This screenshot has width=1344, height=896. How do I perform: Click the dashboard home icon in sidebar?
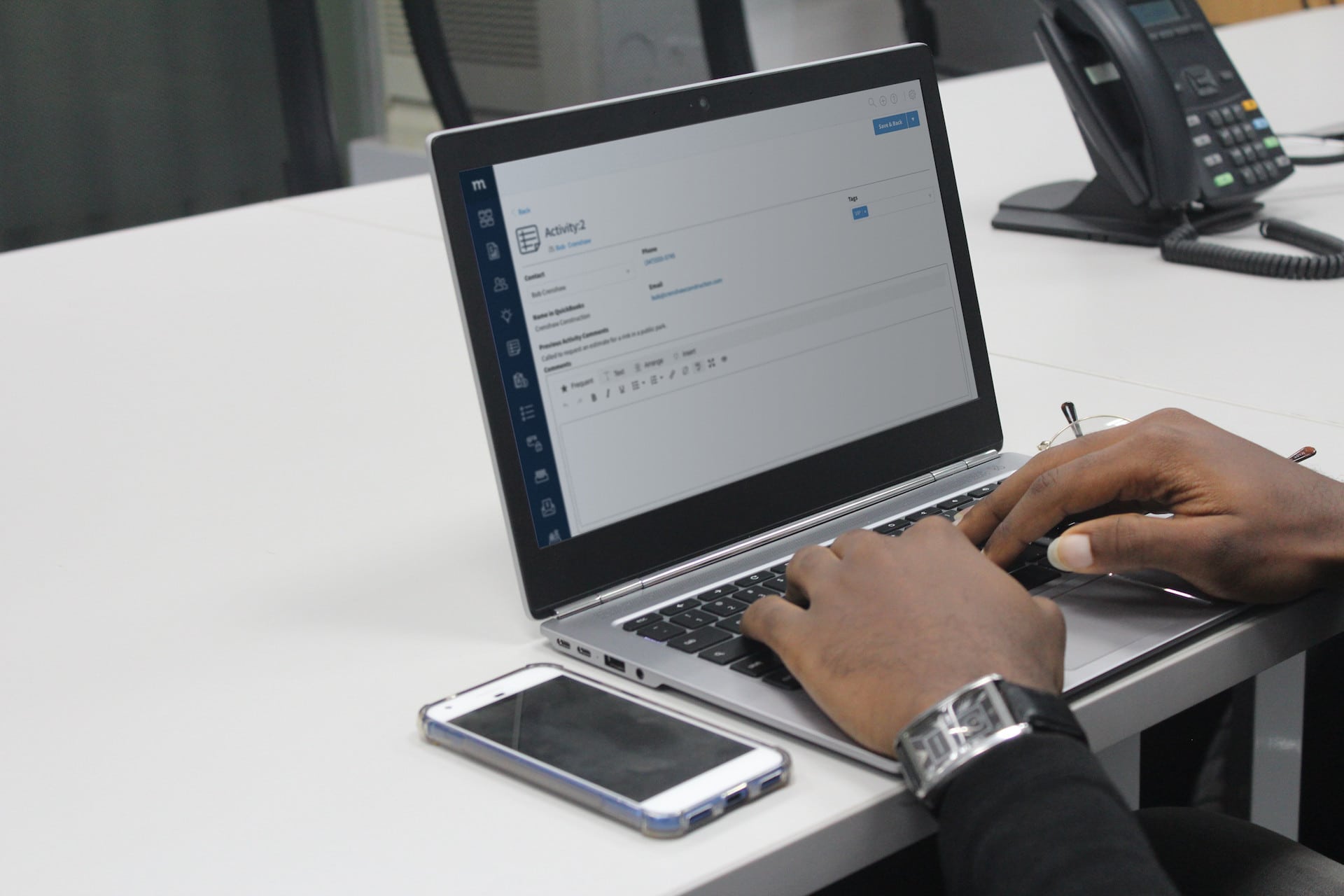(x=487, y=215)
